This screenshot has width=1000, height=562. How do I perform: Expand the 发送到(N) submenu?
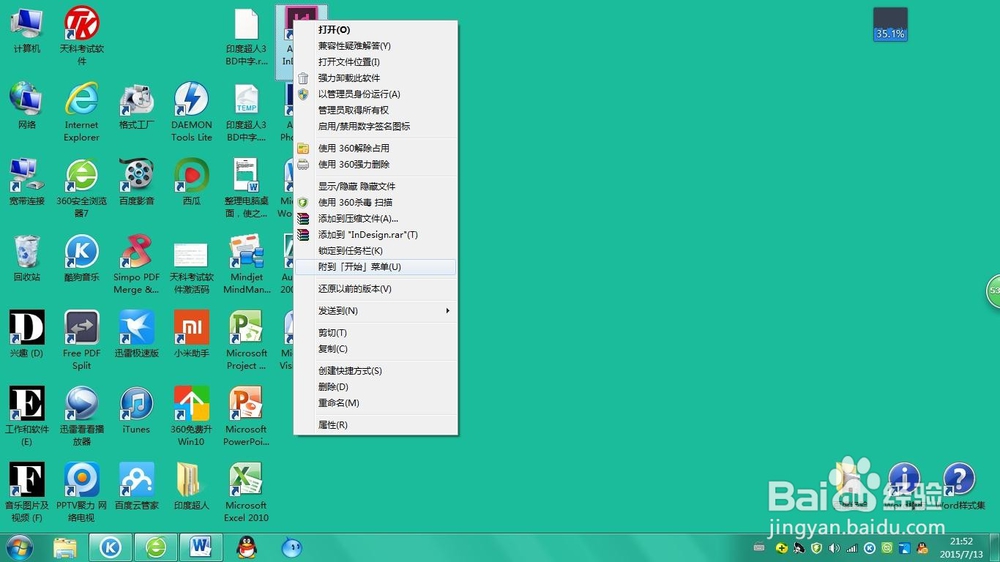[376, 311]
